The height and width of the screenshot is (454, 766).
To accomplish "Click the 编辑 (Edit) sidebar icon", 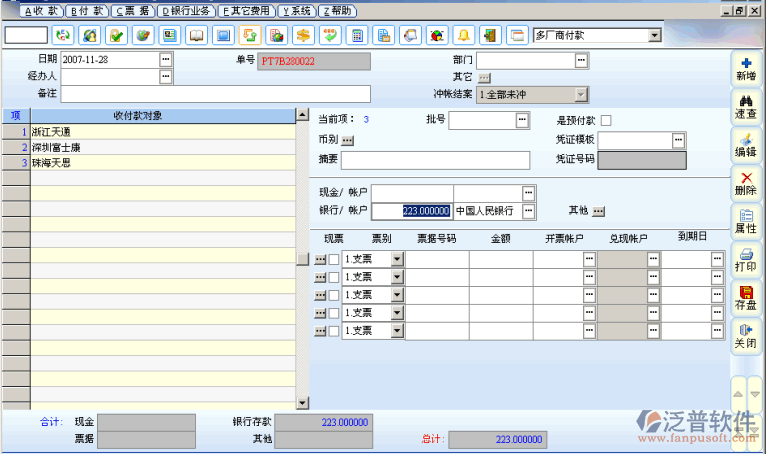I will tap(746, 145).
